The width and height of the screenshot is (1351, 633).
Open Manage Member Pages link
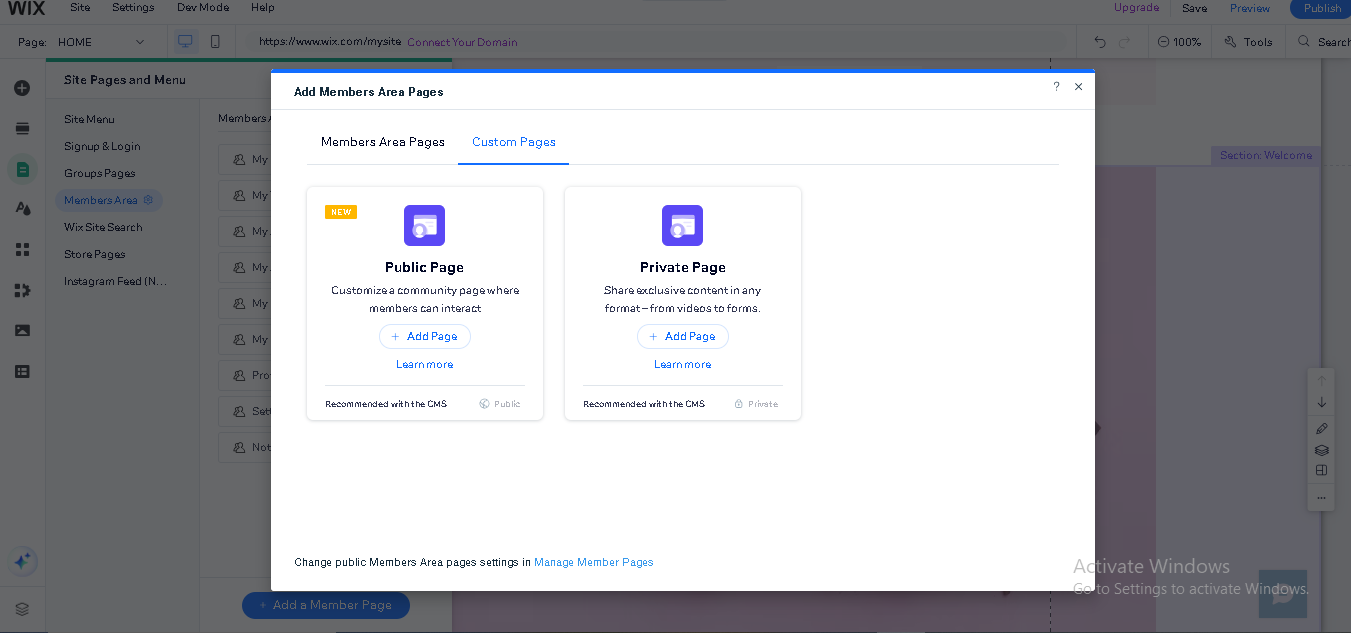tap(593, 563)
